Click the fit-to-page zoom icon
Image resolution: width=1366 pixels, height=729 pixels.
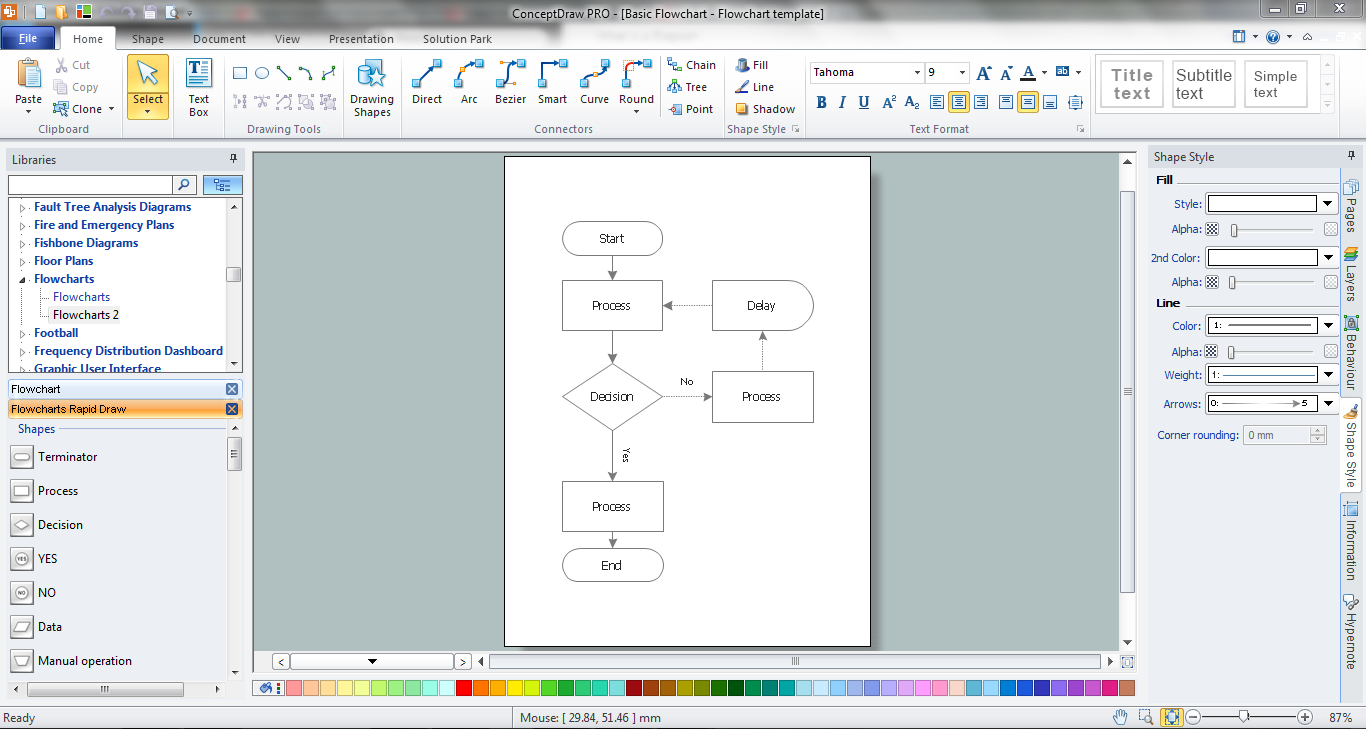pyautogui.click(x=1171, y=717)
